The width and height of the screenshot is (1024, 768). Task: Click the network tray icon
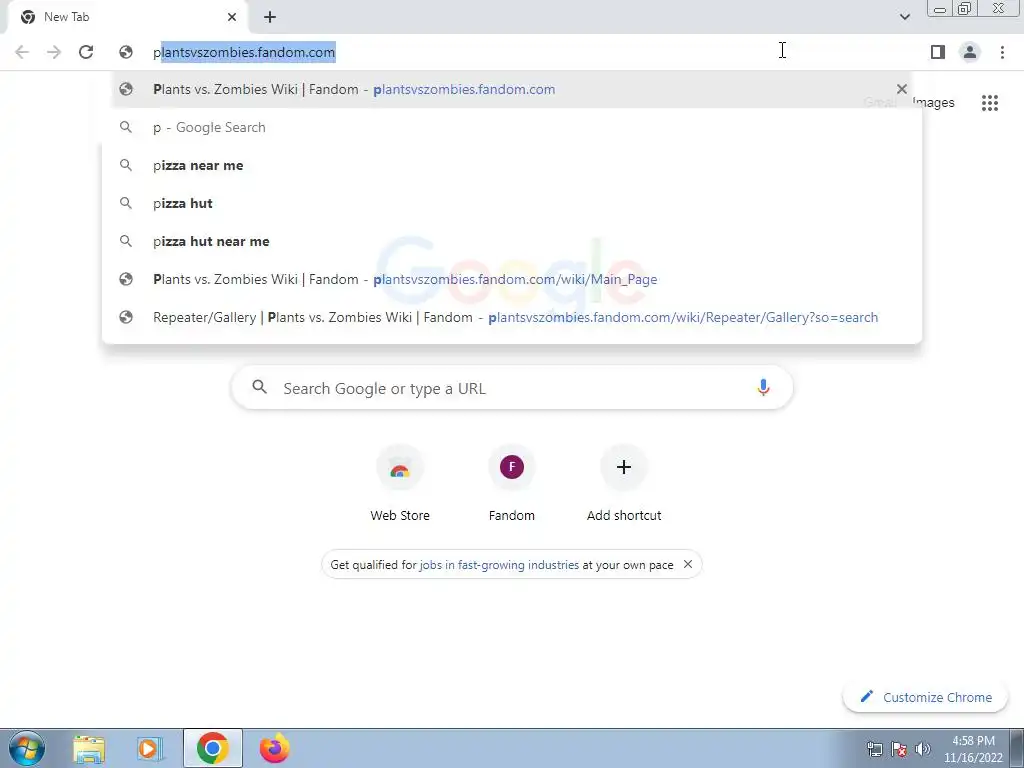[x=874, y=749]
